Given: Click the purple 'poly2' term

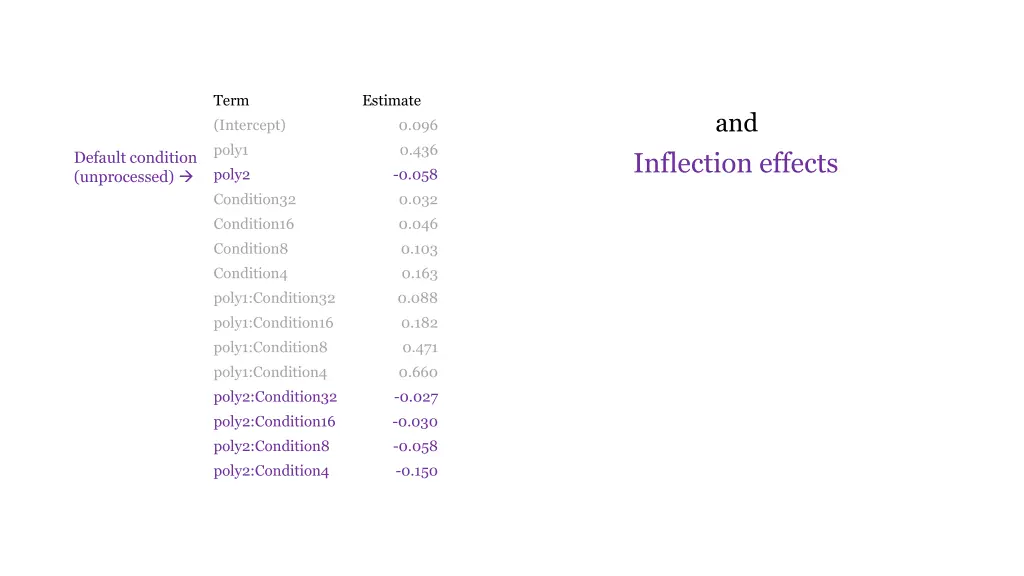Looking at the screenshot, I should [232, 175].
